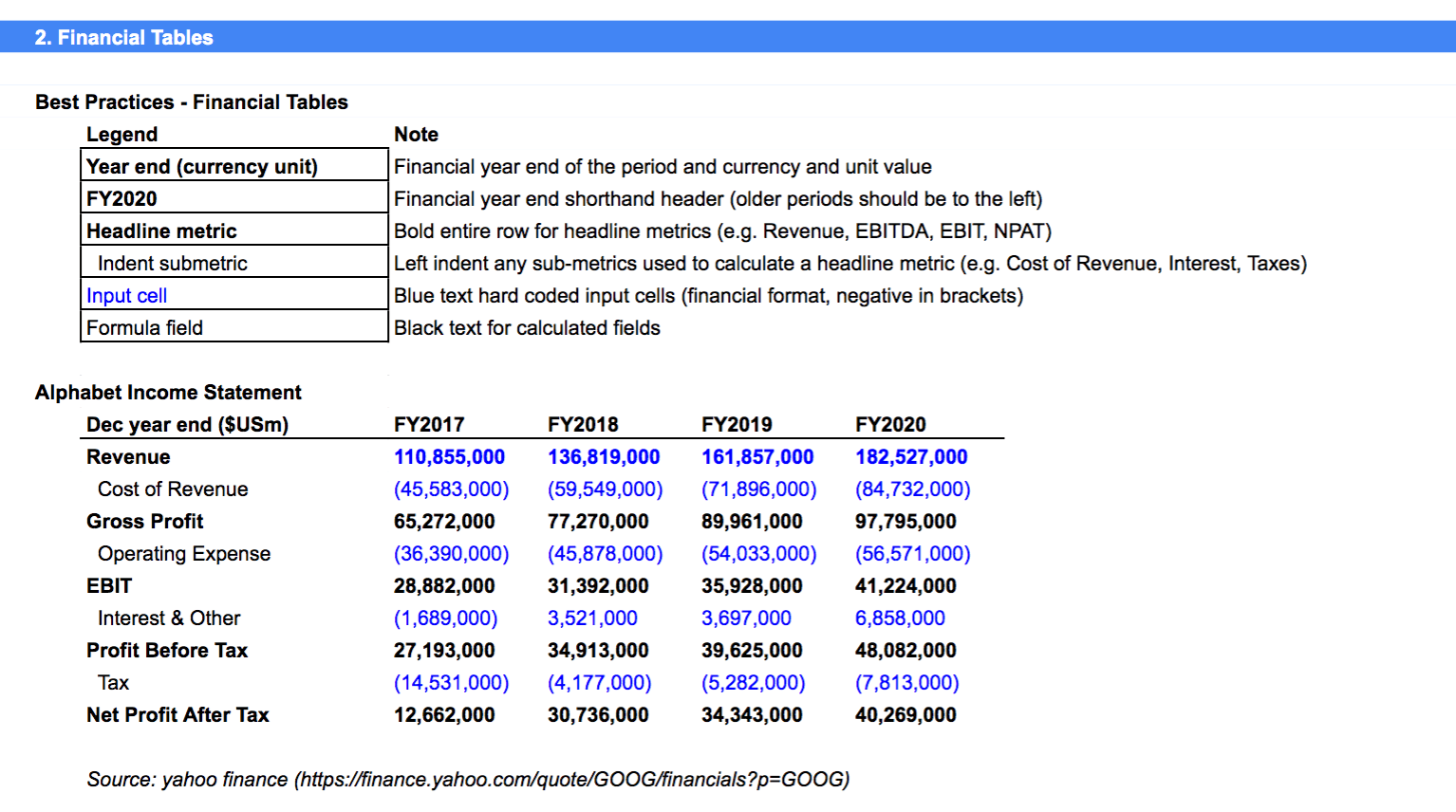The height and width of the screenshot is (812, 1456).
Task: Select note about financial year end and currency
Action: (663, 167)
